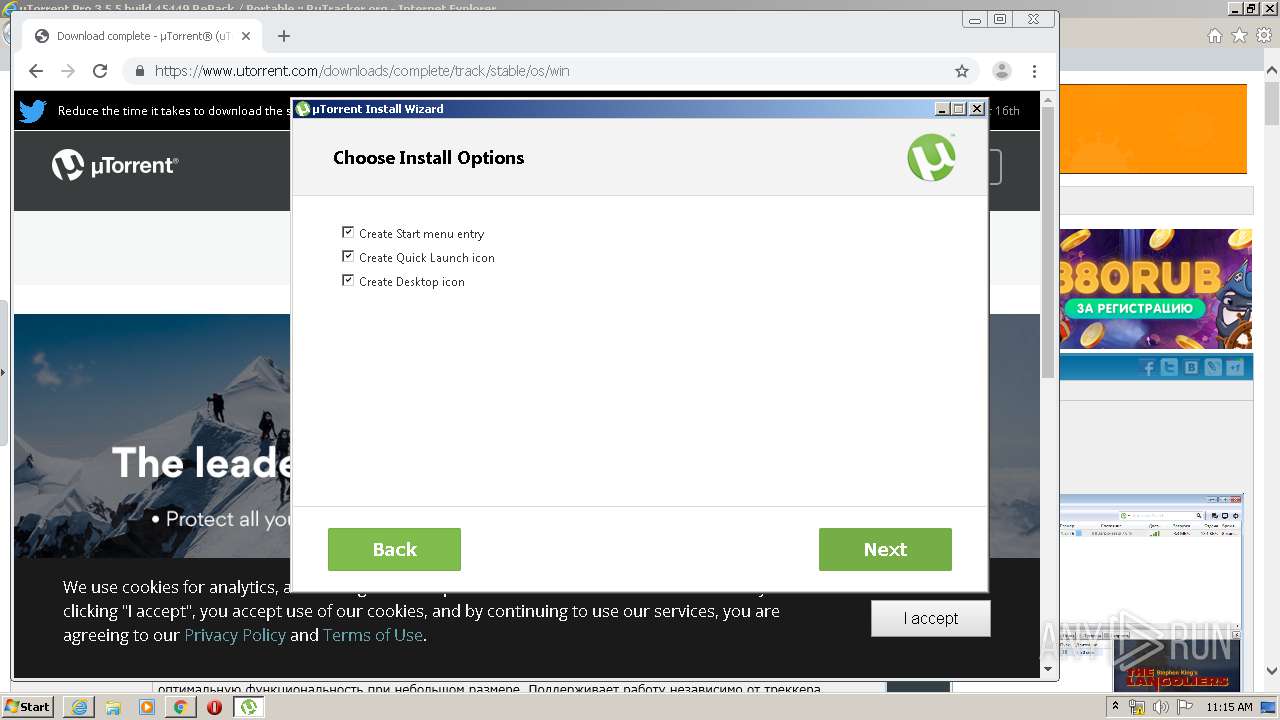The width and height of the screenshot is (1280, 720).
Task: Click the Twitter bird icon in the banner
Action: [33, 111]
